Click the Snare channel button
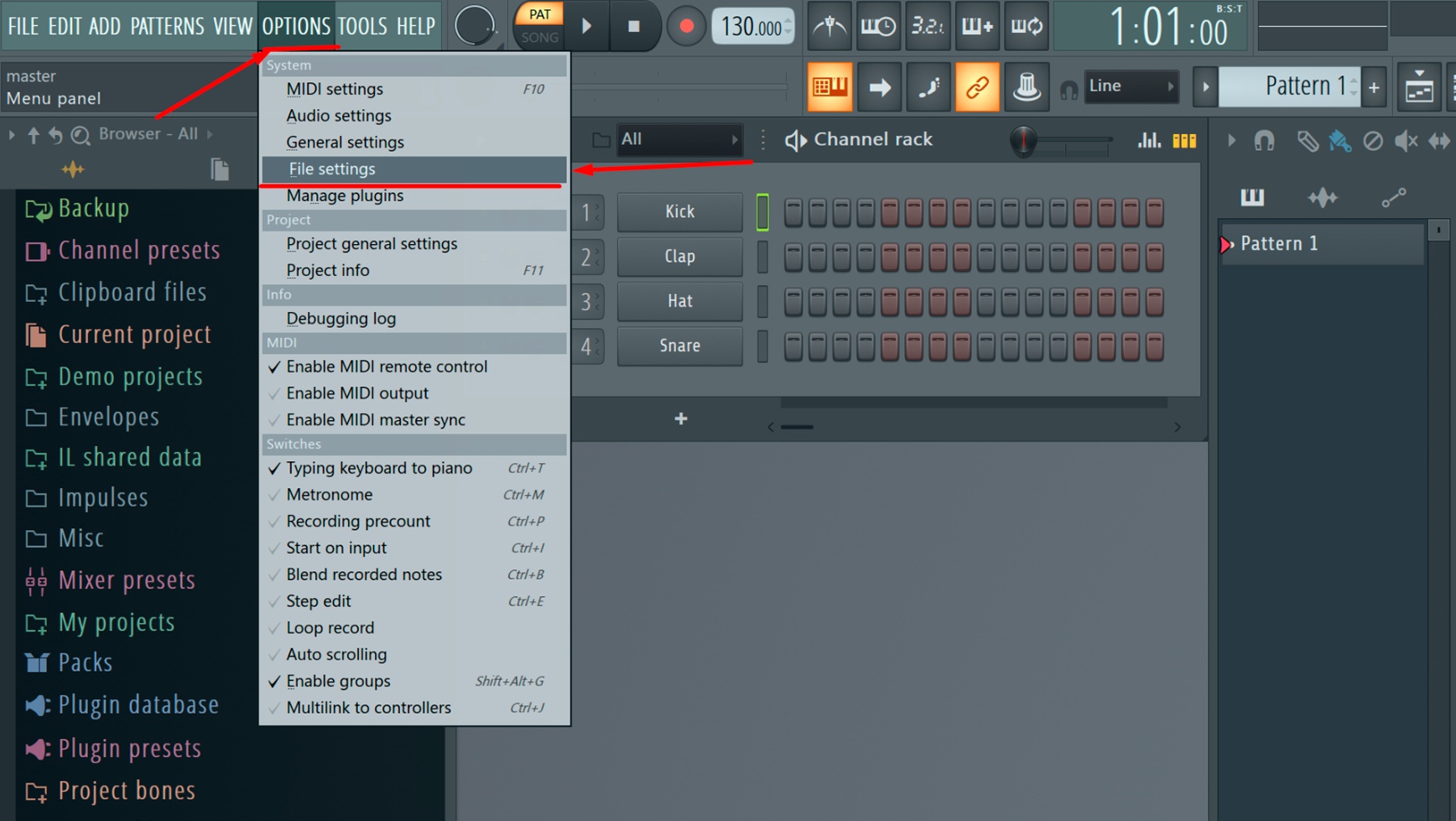The width and height of the screenshot is (1456, 821). (679, 346)
